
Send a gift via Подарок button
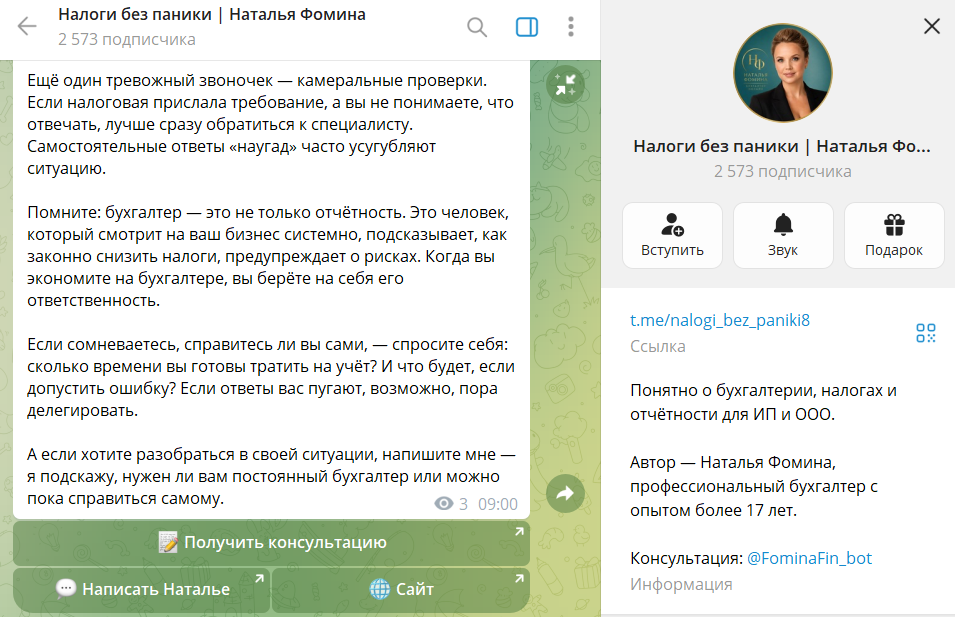pos(894,235)
